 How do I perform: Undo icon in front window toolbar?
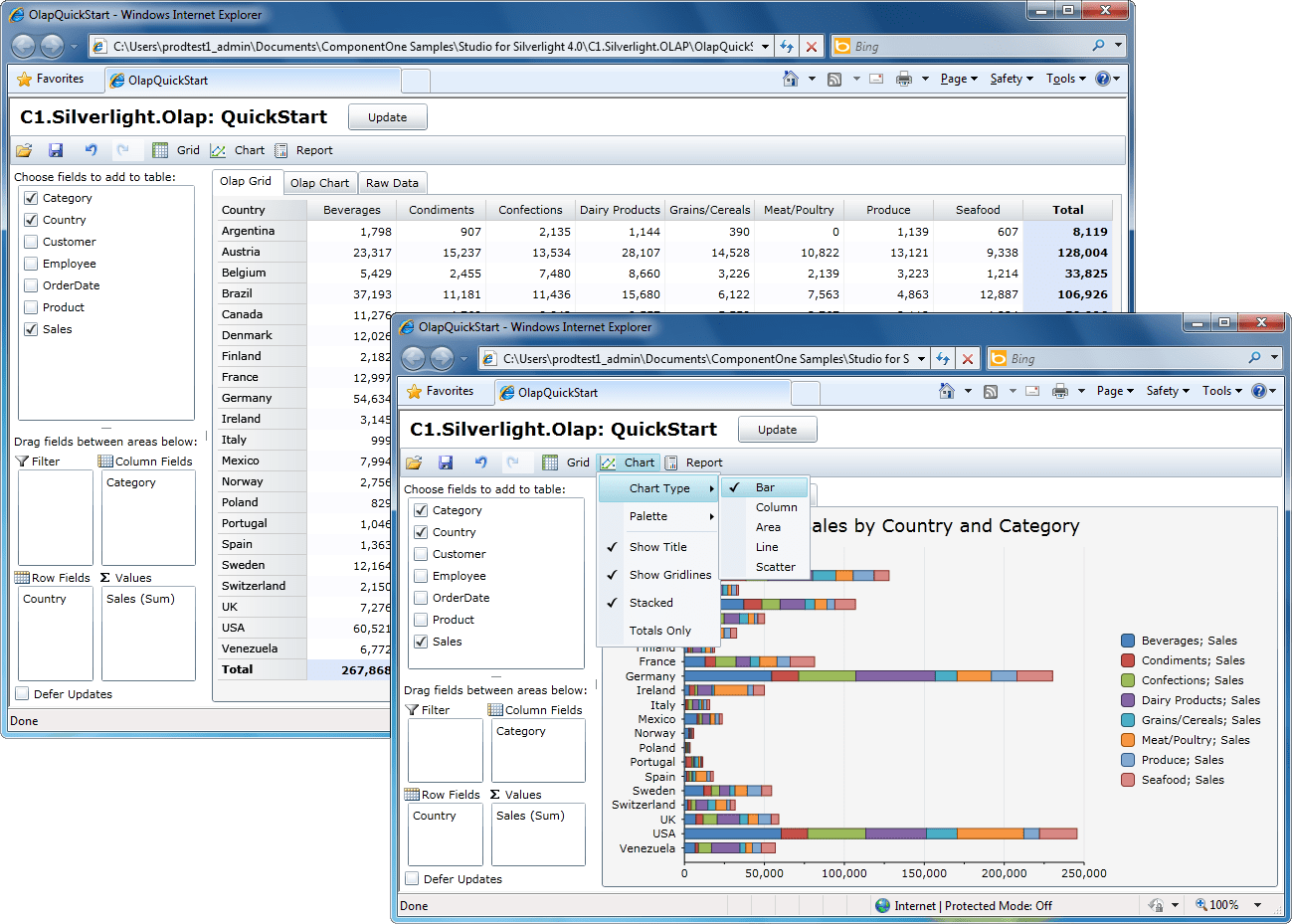tap(480, 462)
